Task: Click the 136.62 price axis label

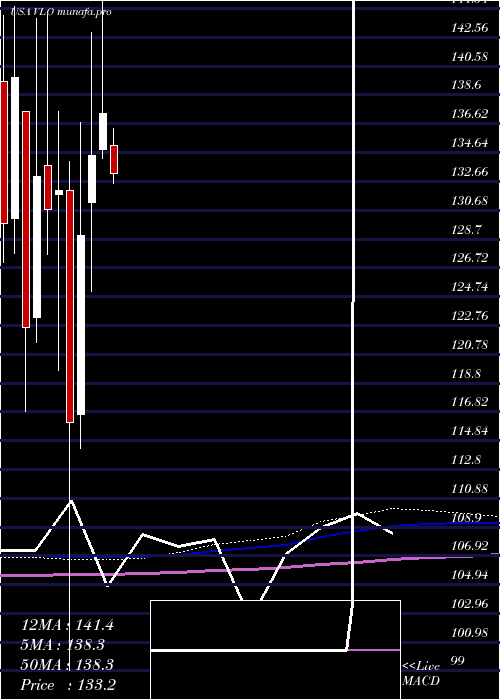Action: (x=470, y=114)
